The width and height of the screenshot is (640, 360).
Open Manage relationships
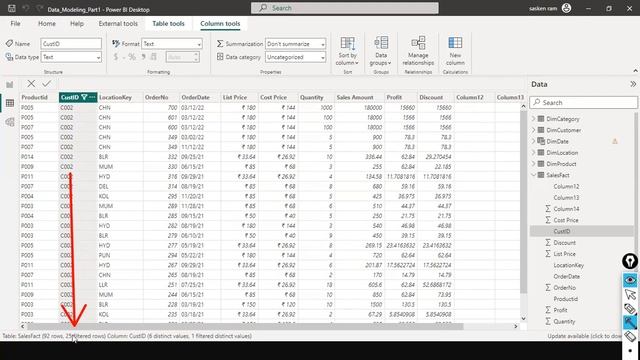click(x=418, y=51)
